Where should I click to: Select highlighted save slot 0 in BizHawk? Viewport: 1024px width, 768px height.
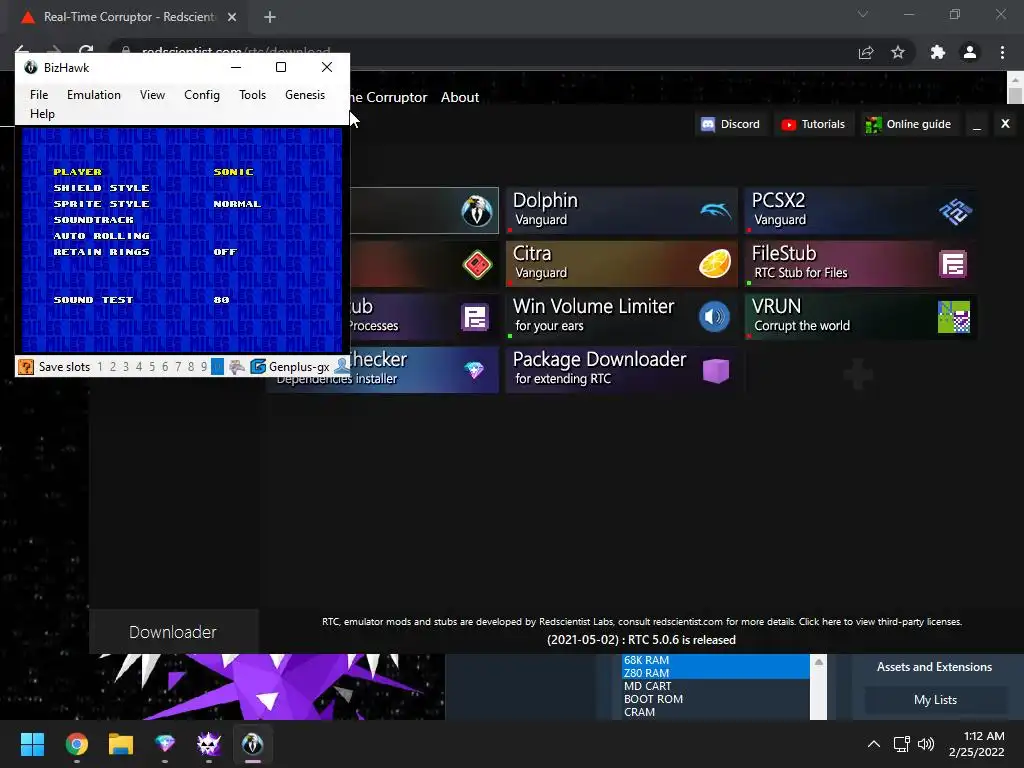tap(217, 367)
